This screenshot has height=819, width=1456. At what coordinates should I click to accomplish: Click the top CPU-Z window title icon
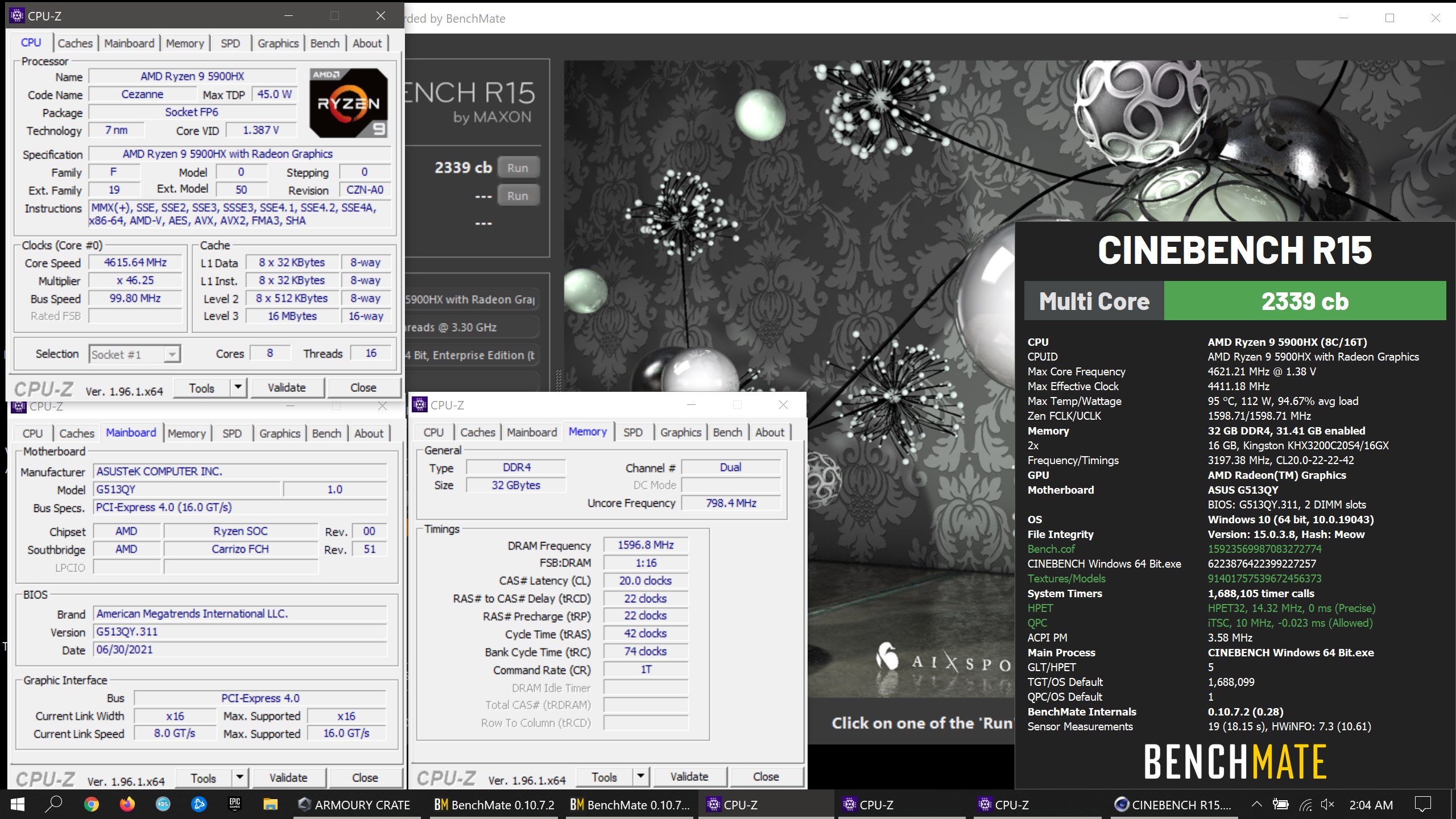tap(17, 15)
